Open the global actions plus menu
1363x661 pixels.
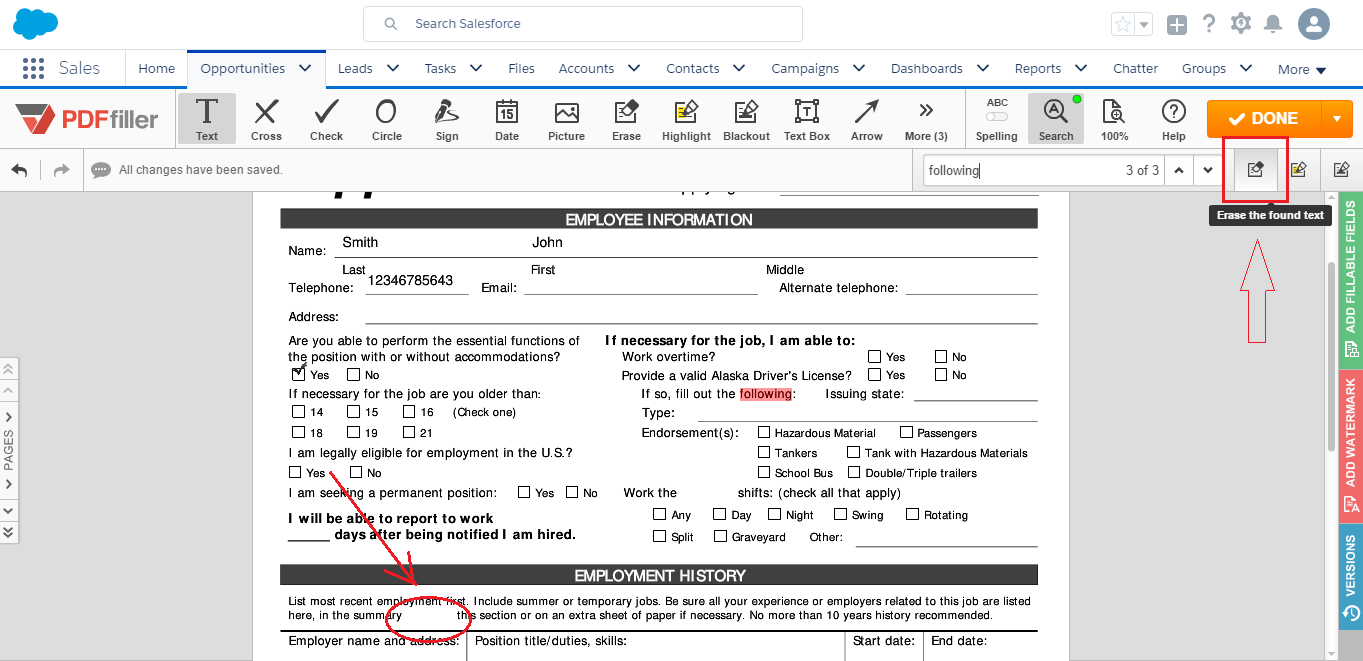point(1177,24)
